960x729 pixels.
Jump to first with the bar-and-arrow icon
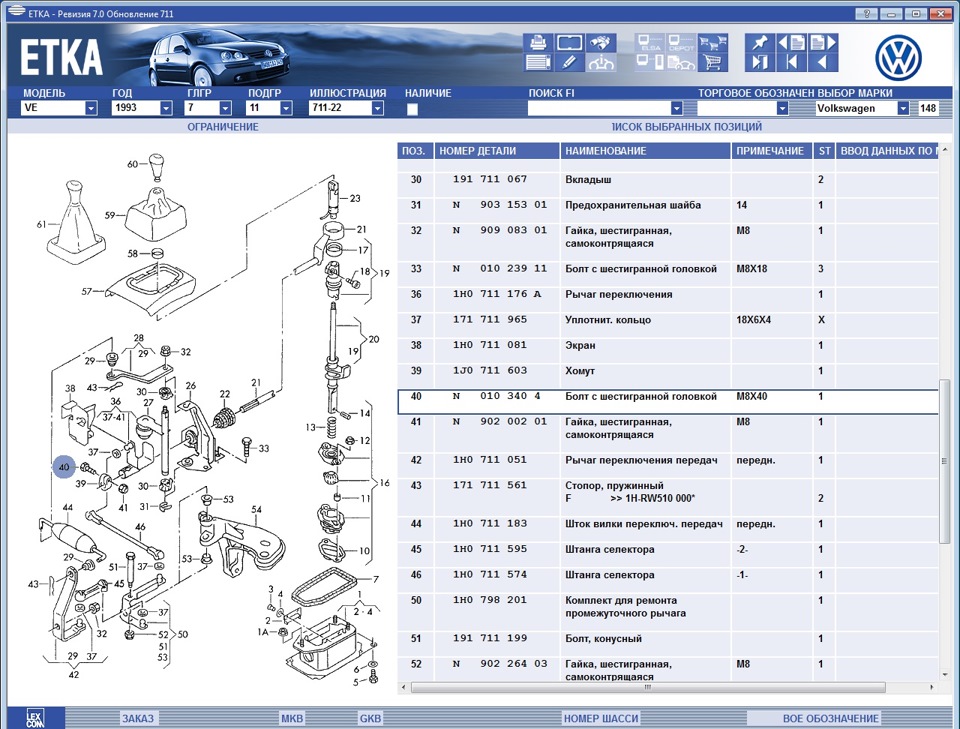pos(791,62)
